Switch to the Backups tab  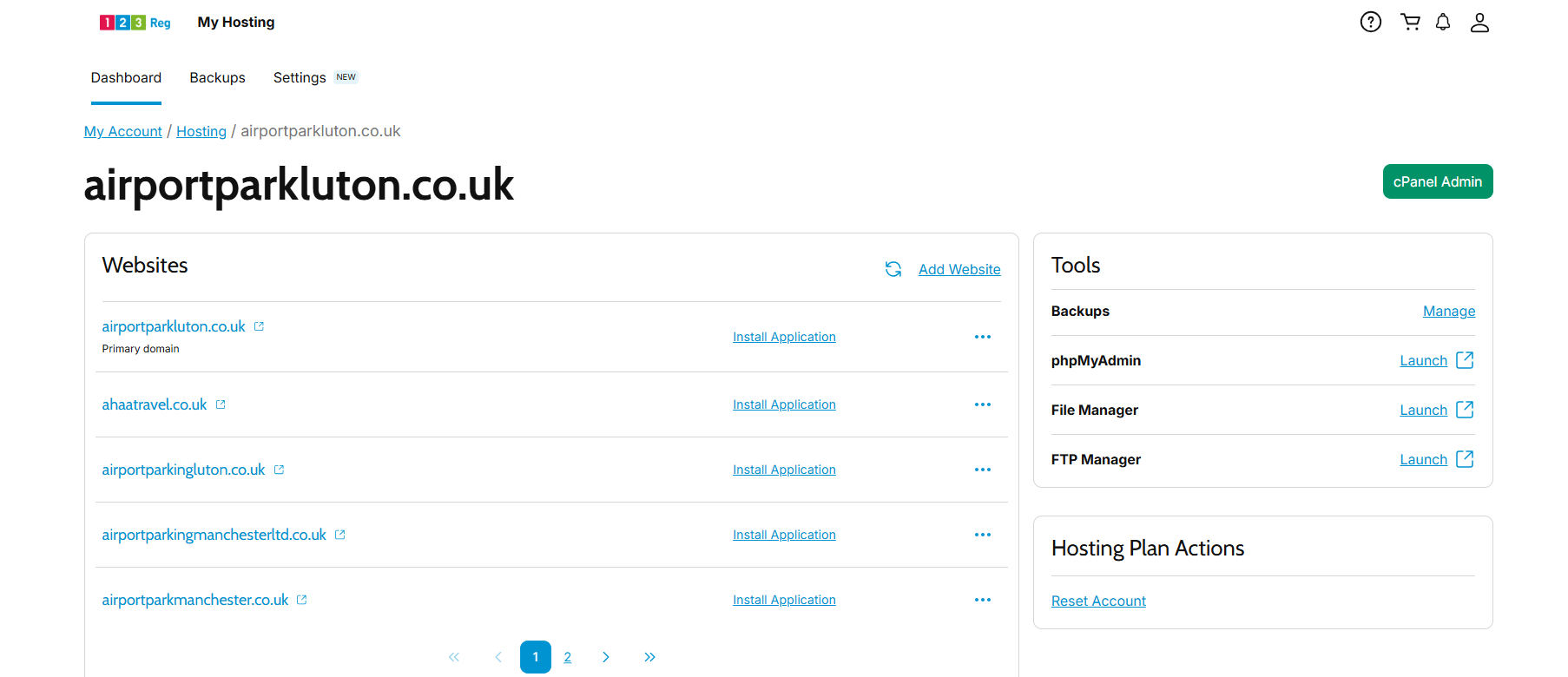[x=217, y=77]
